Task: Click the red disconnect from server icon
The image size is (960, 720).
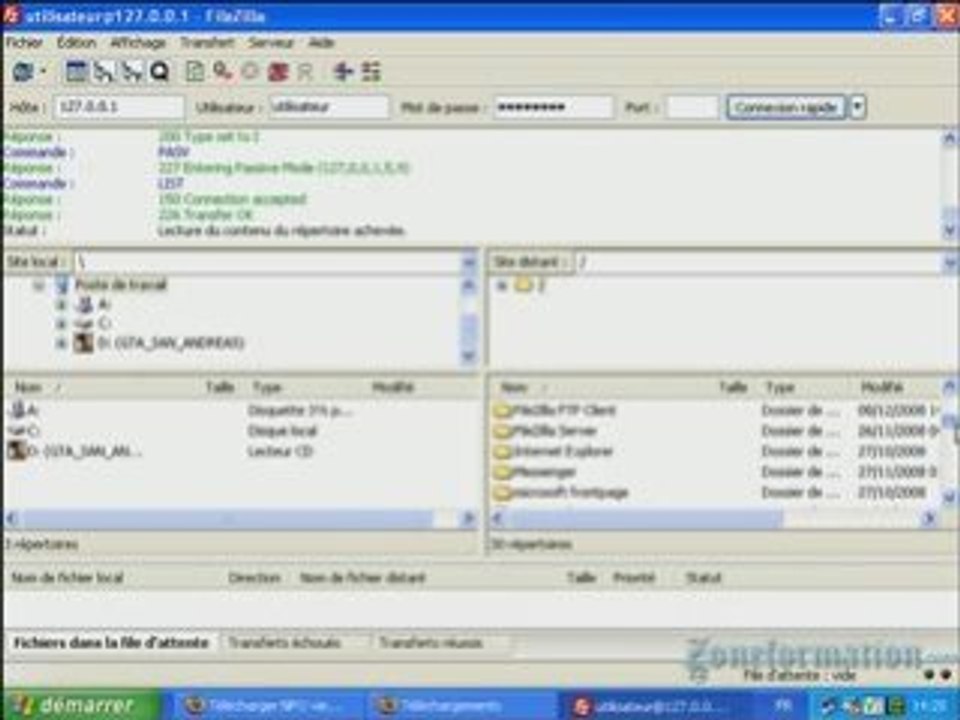Action: coord(278,72)
